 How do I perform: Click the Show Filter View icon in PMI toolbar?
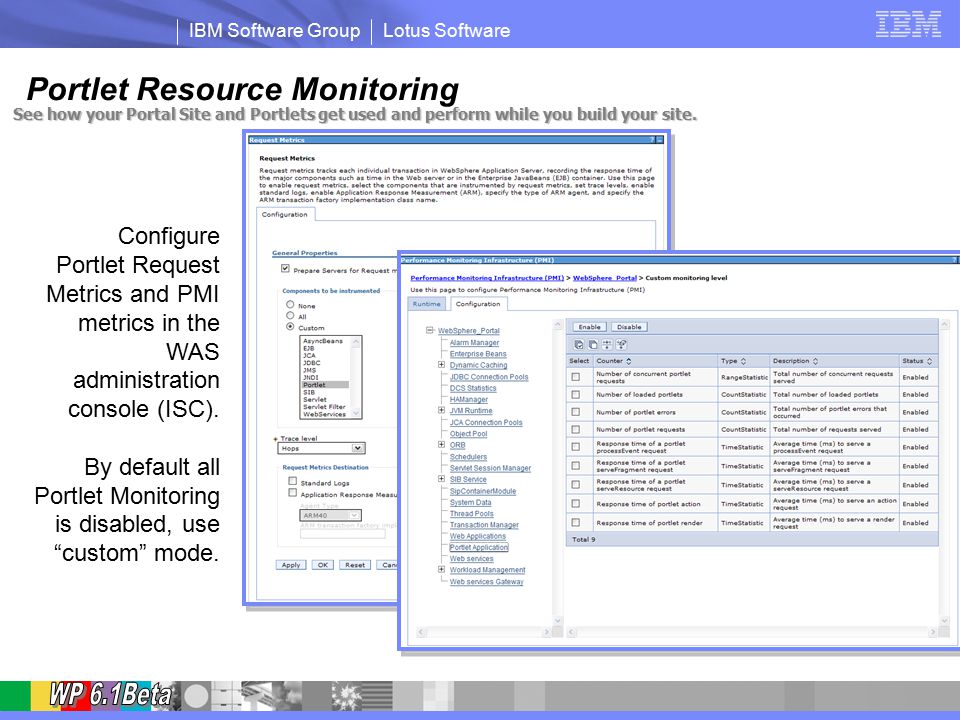pos(607,345)
